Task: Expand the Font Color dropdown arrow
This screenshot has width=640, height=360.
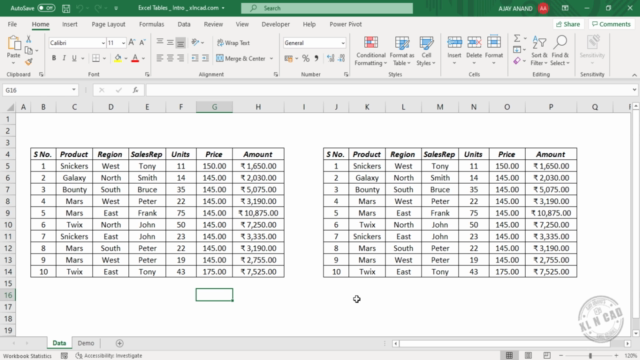Action: click(143, 58)
